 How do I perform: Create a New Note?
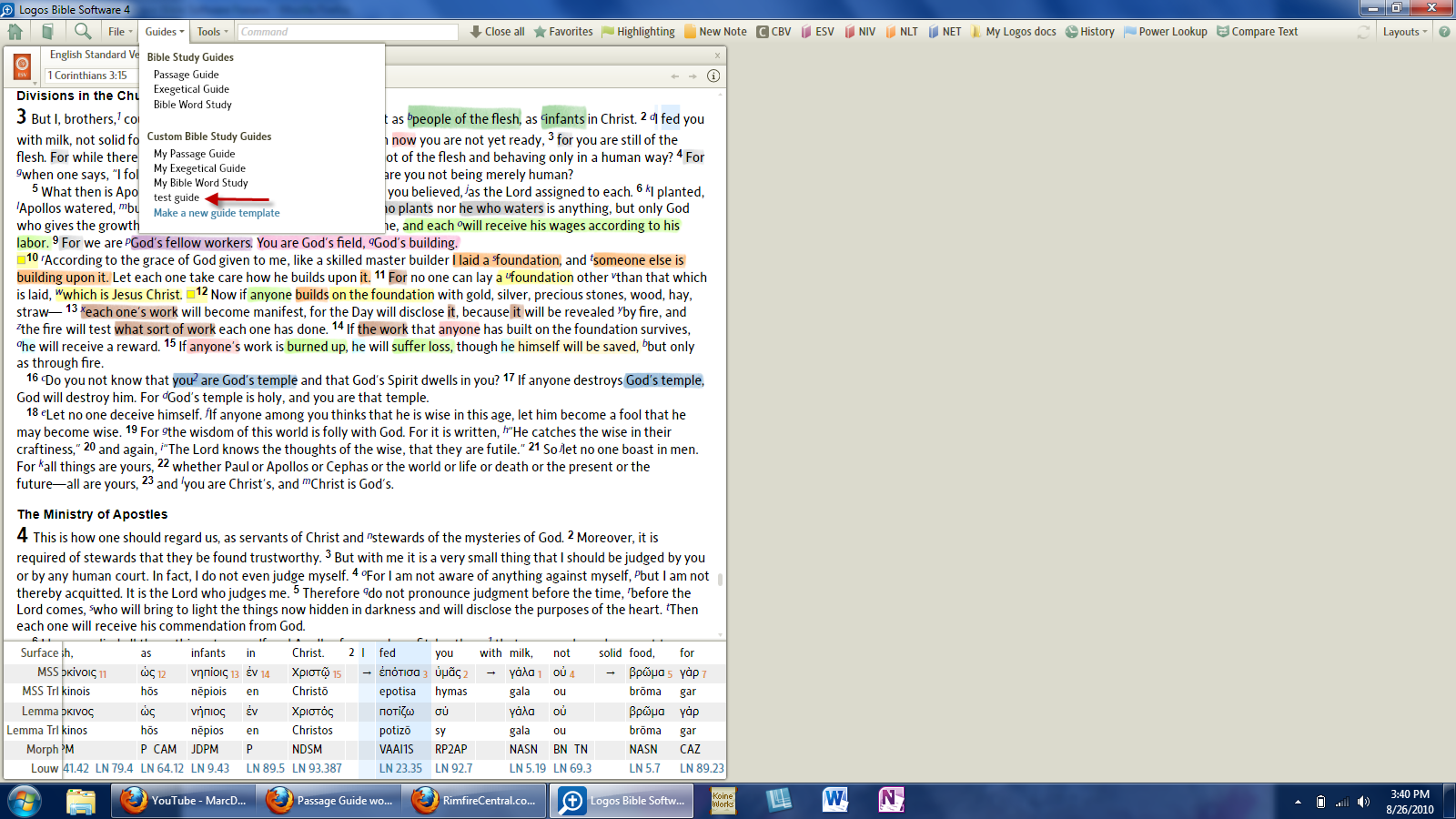(x=715, y=32)
